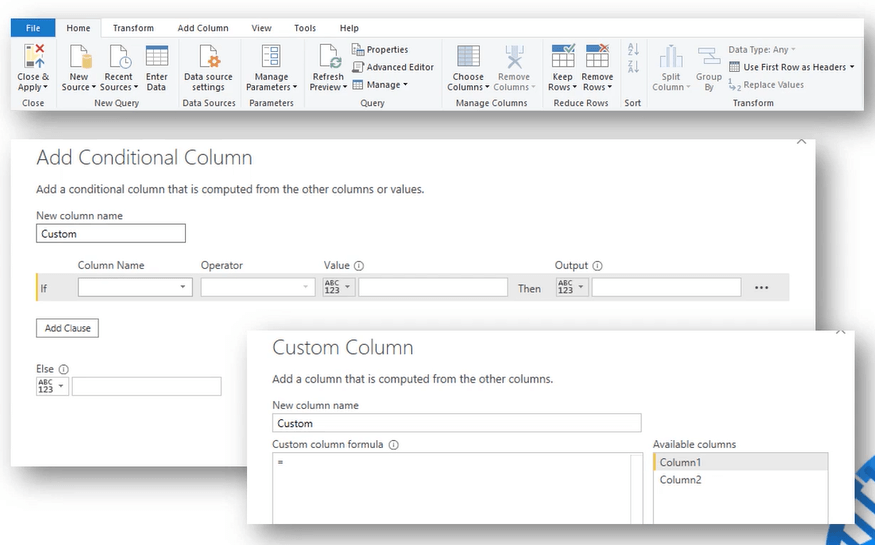875x545 pixels.
Task: Click the Group By icon
Action: click(x=709, y=56)
